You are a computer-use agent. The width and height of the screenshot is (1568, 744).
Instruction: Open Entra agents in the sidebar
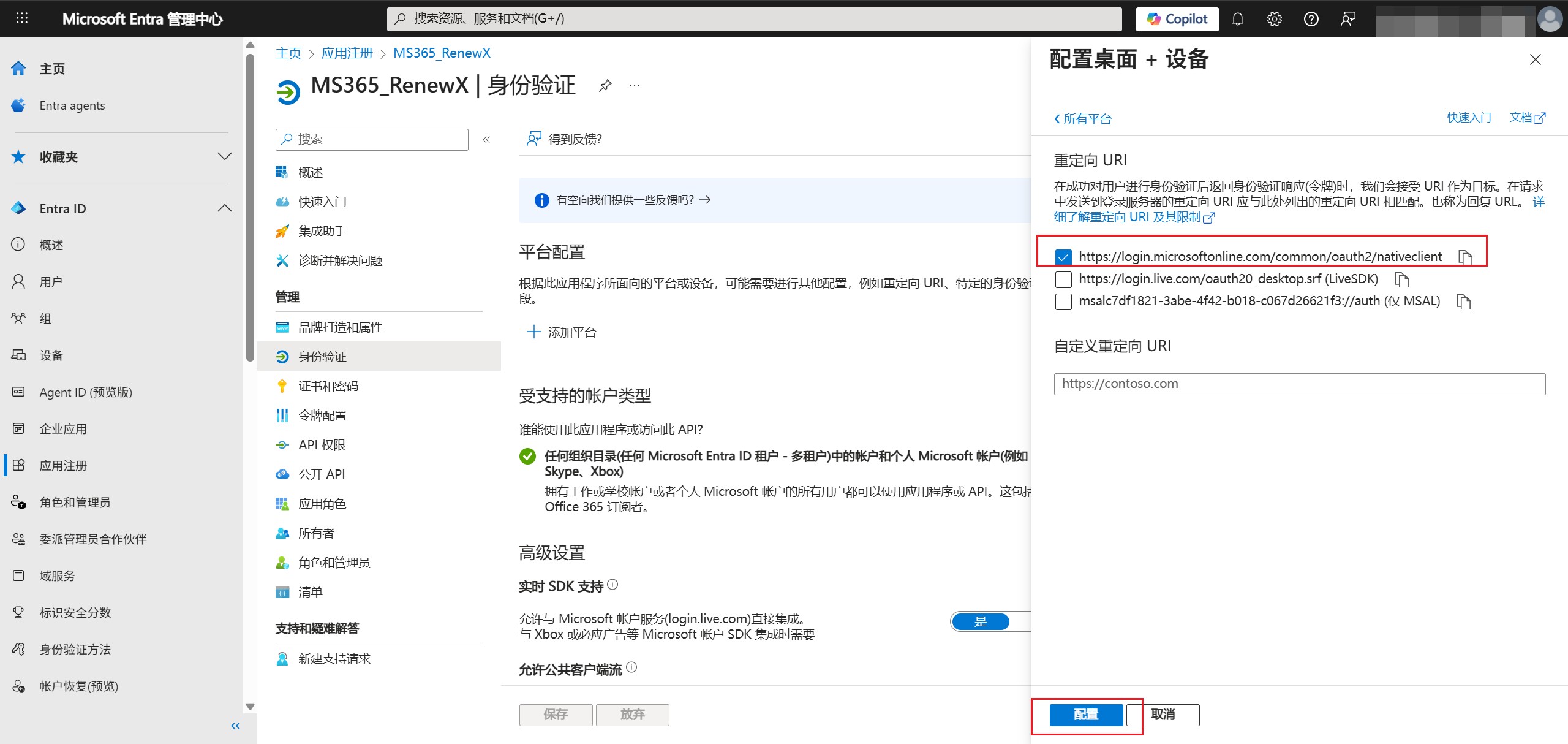[72, 105]
